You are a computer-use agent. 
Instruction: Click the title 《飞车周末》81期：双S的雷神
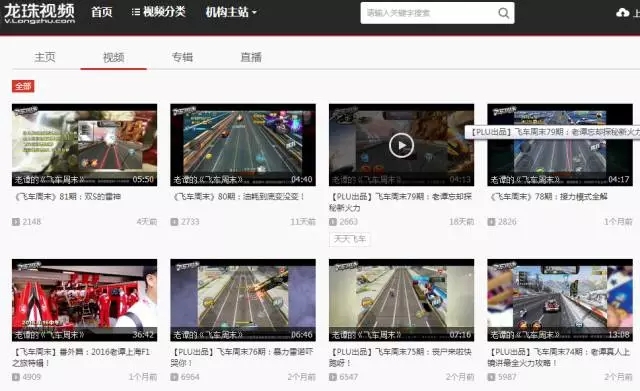(68, 197)
